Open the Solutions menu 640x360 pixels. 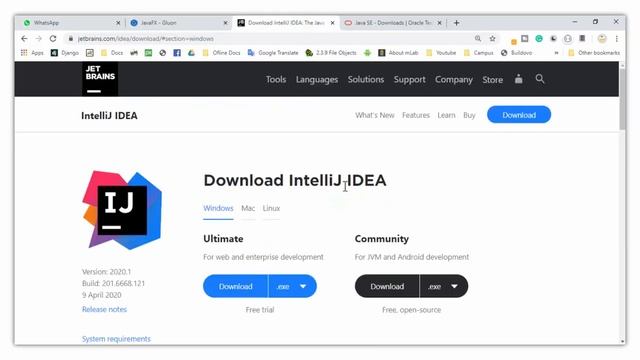(x=366, y=80)
